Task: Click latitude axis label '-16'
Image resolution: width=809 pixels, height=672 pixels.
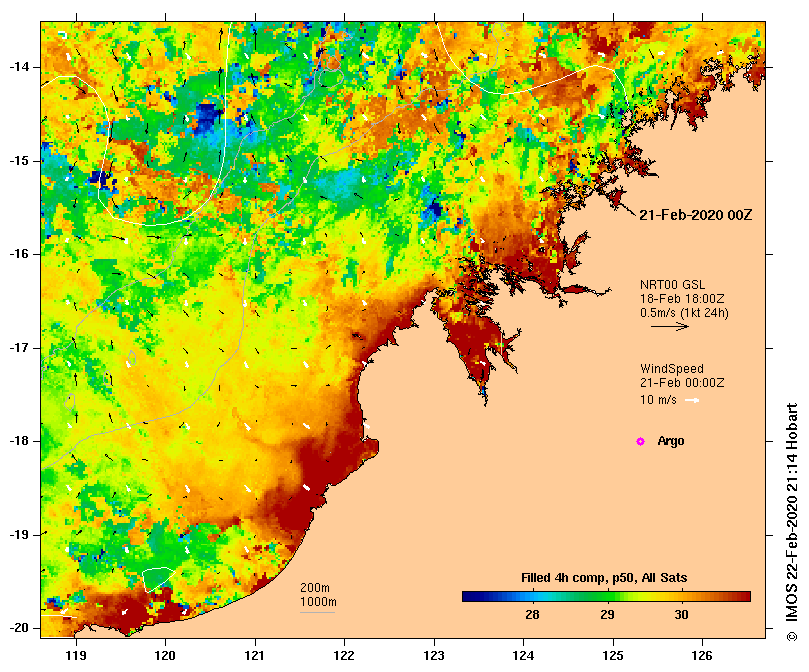Action: 19,254
